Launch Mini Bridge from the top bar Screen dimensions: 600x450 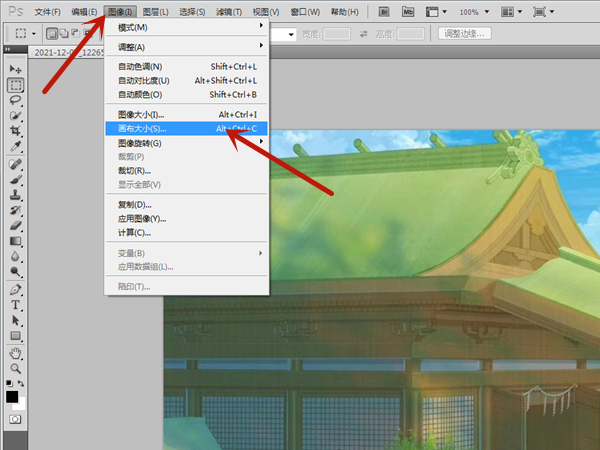click(408, 12)
